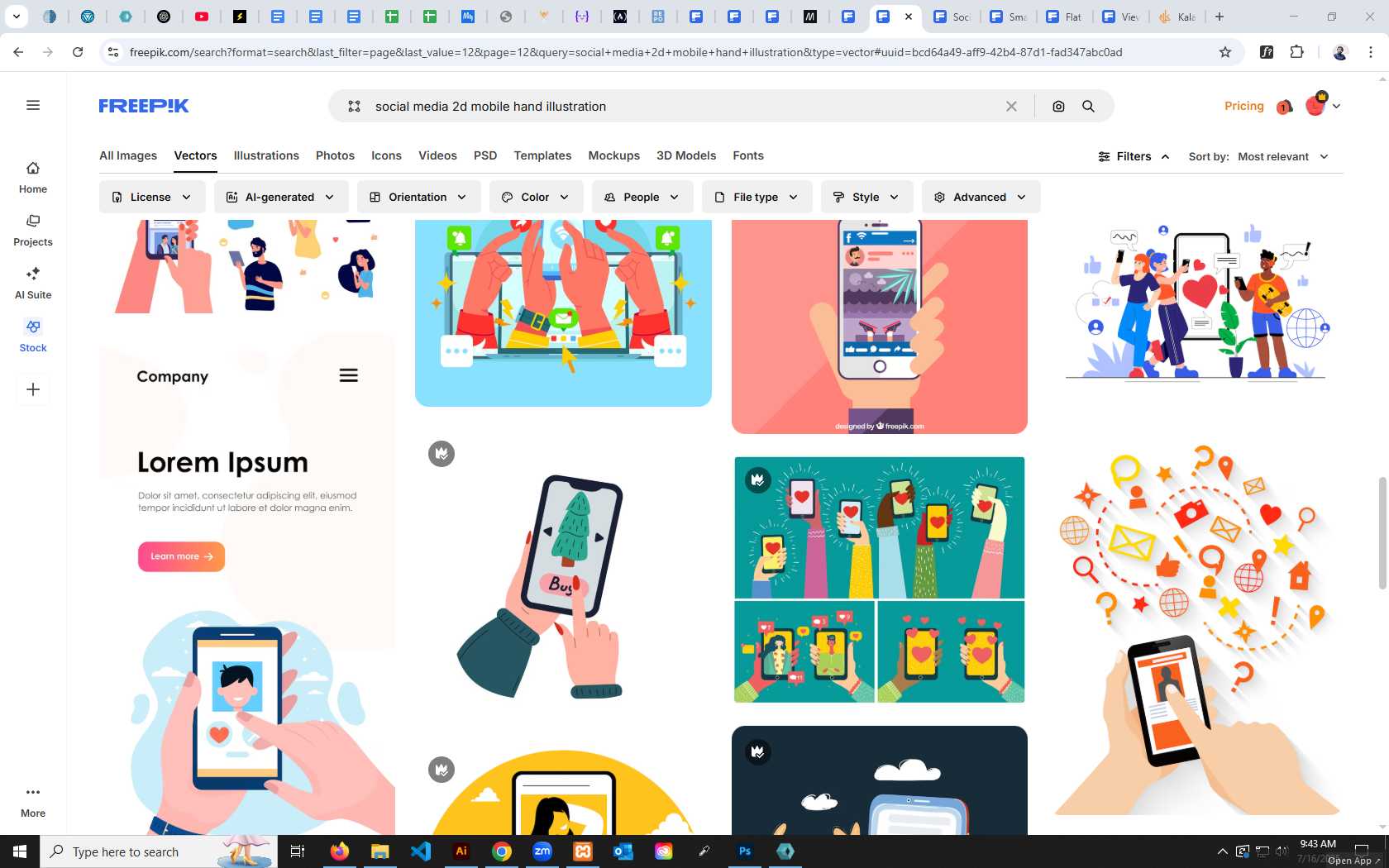Screen dimensions: 1389x868
Task: Click the address bar URL
Action: coord(626,52)
